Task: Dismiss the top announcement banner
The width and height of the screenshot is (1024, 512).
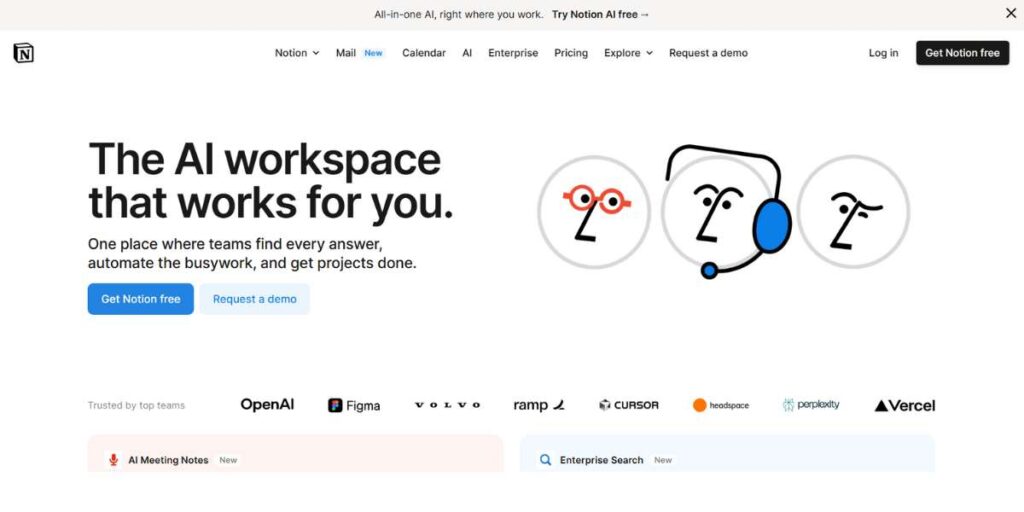Action: [1010, 13]
